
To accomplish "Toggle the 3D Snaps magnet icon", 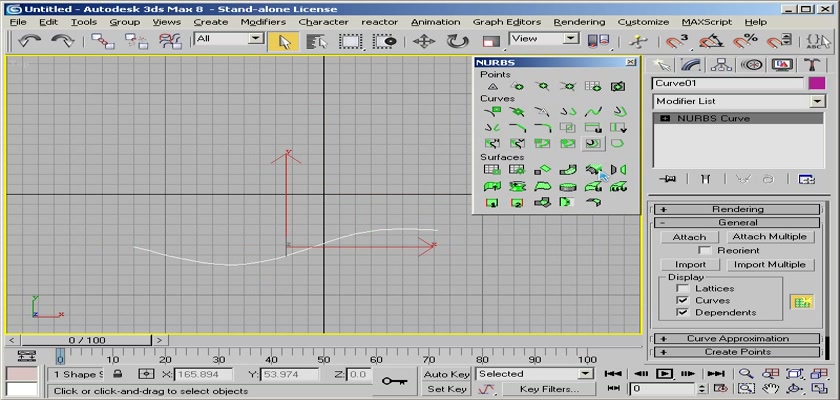I will 676,41.
